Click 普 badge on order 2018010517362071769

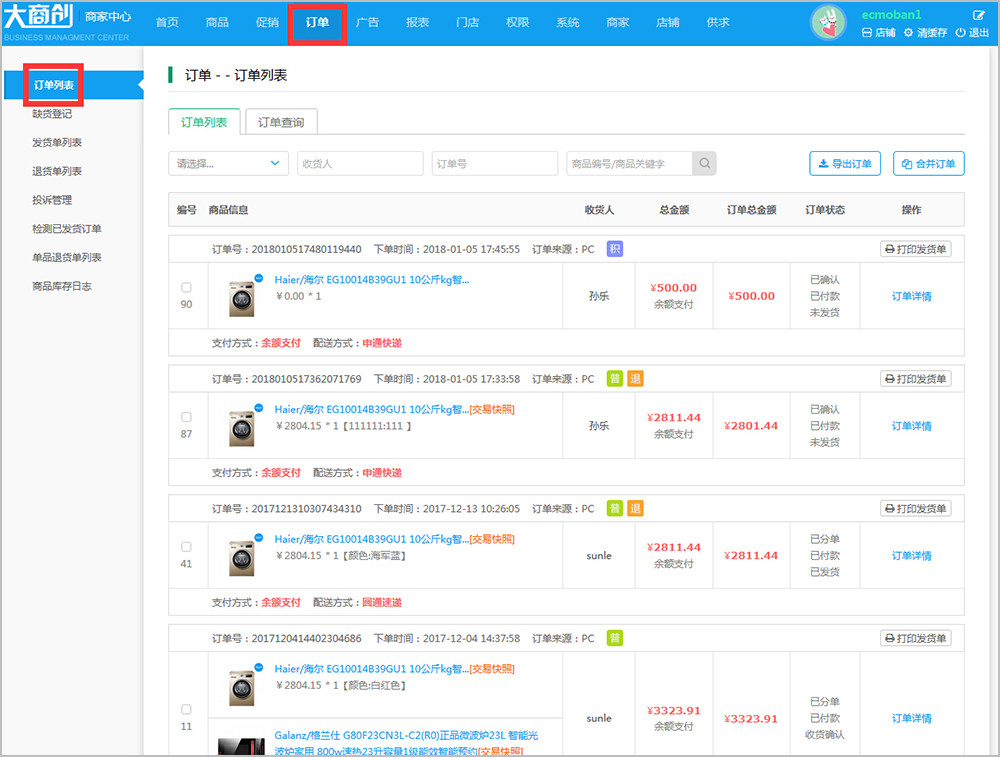tap(614, 378)
